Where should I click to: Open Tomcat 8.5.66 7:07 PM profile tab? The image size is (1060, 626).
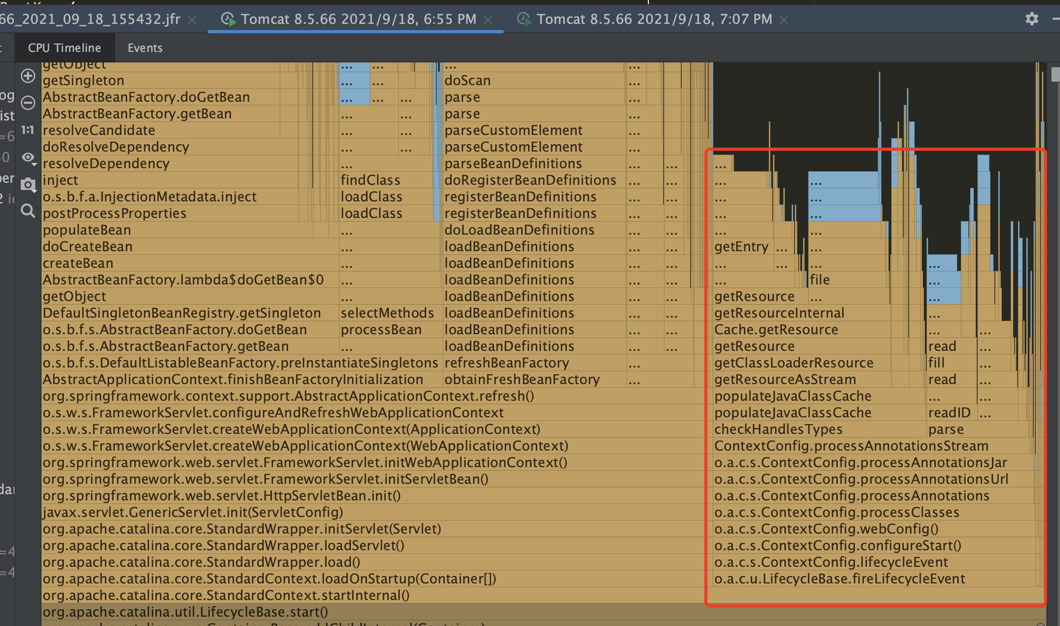653,20
